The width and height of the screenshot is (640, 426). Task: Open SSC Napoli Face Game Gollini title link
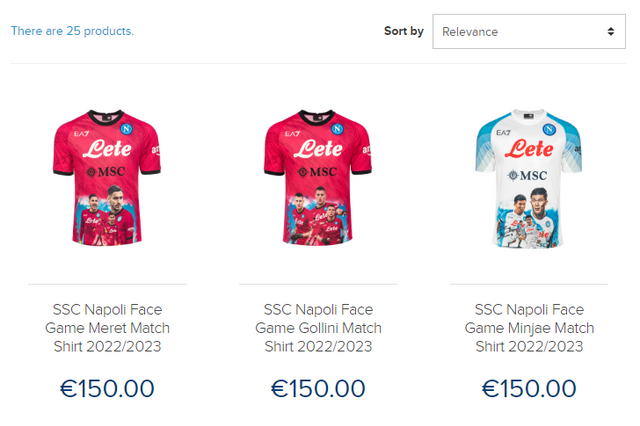(318, 328)
